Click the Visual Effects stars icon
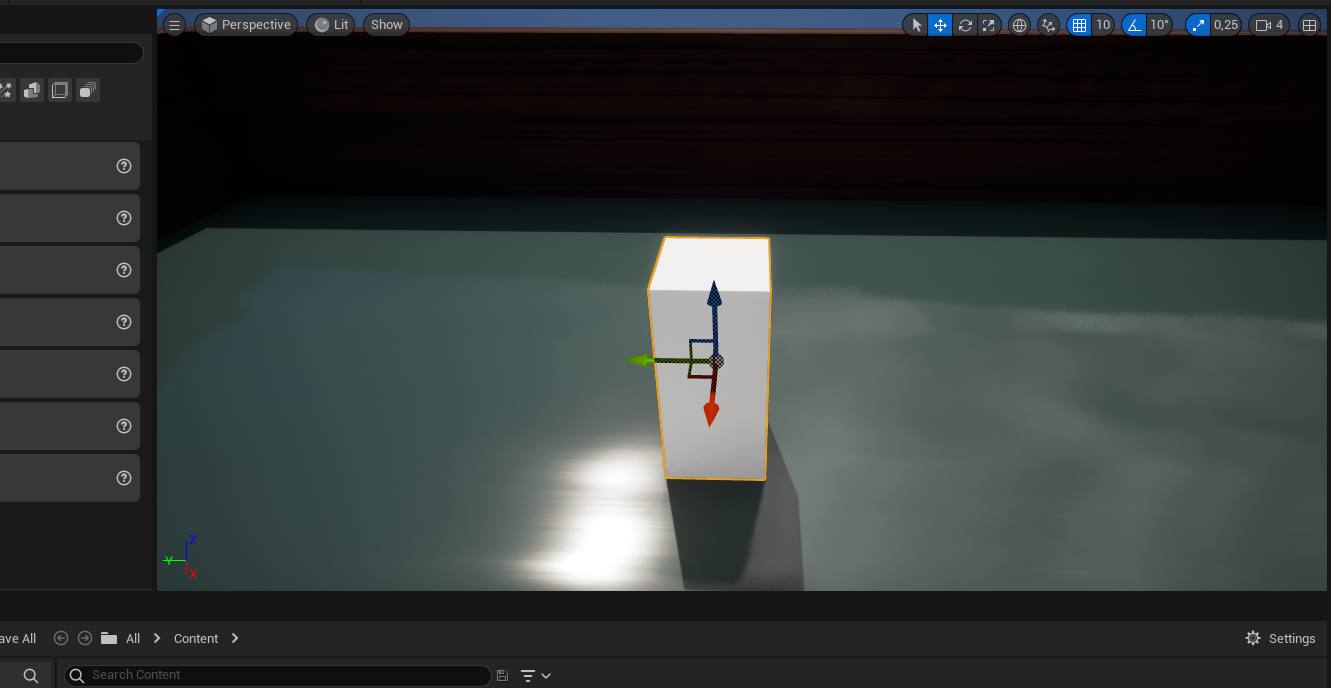The image size is (1331, 688). tap(6, 91)
